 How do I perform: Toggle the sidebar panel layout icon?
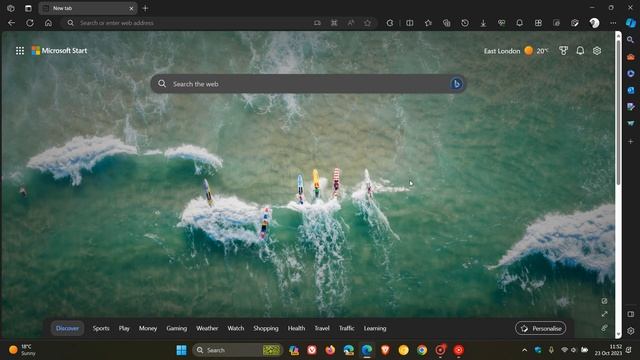[631, 314]
